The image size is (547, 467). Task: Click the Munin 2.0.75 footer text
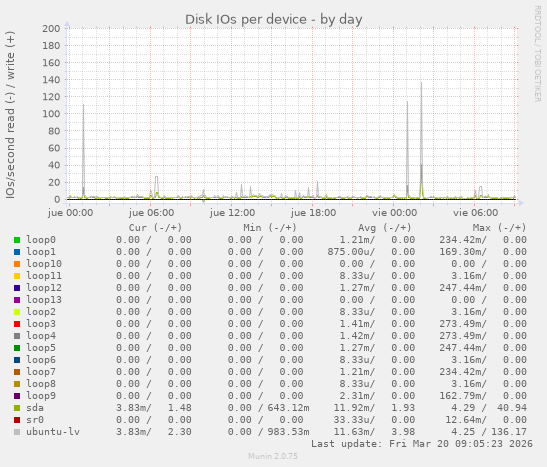(x=273, y=456)
